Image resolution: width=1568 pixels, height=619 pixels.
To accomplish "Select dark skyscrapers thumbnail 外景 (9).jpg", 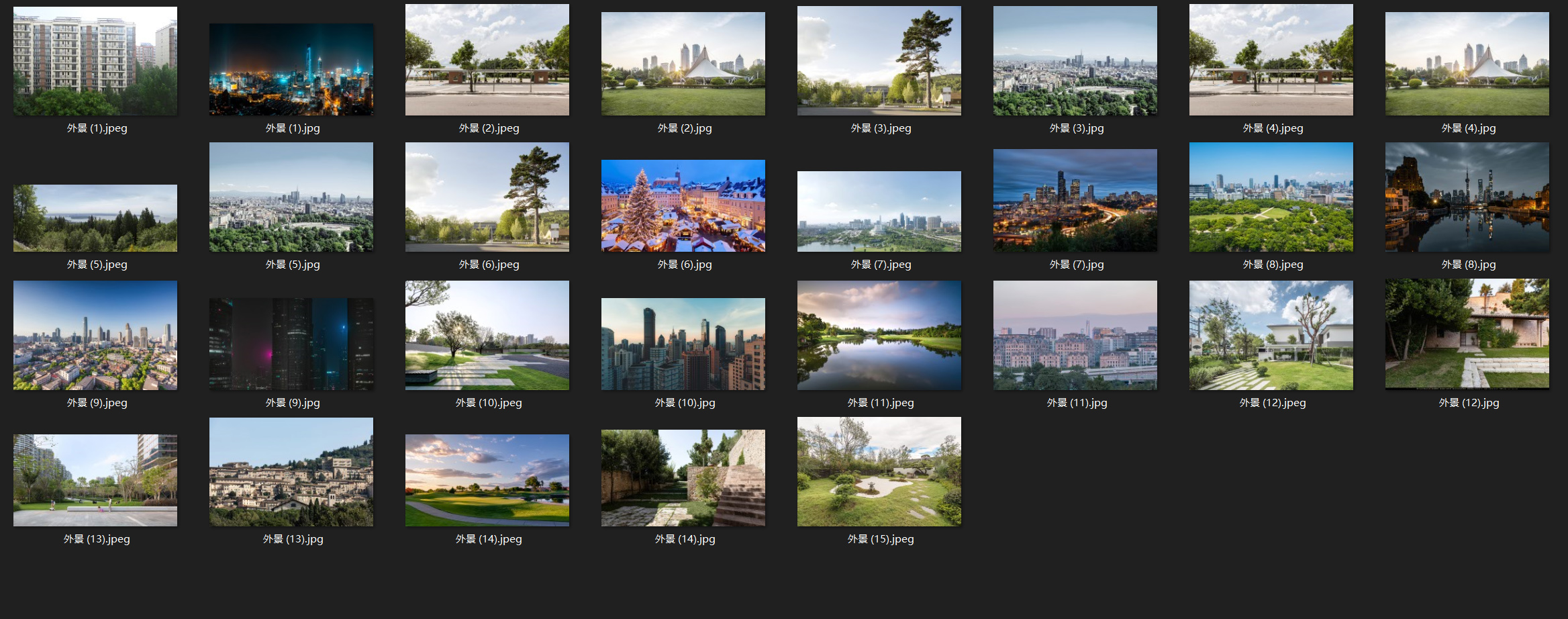I will 291,344.
